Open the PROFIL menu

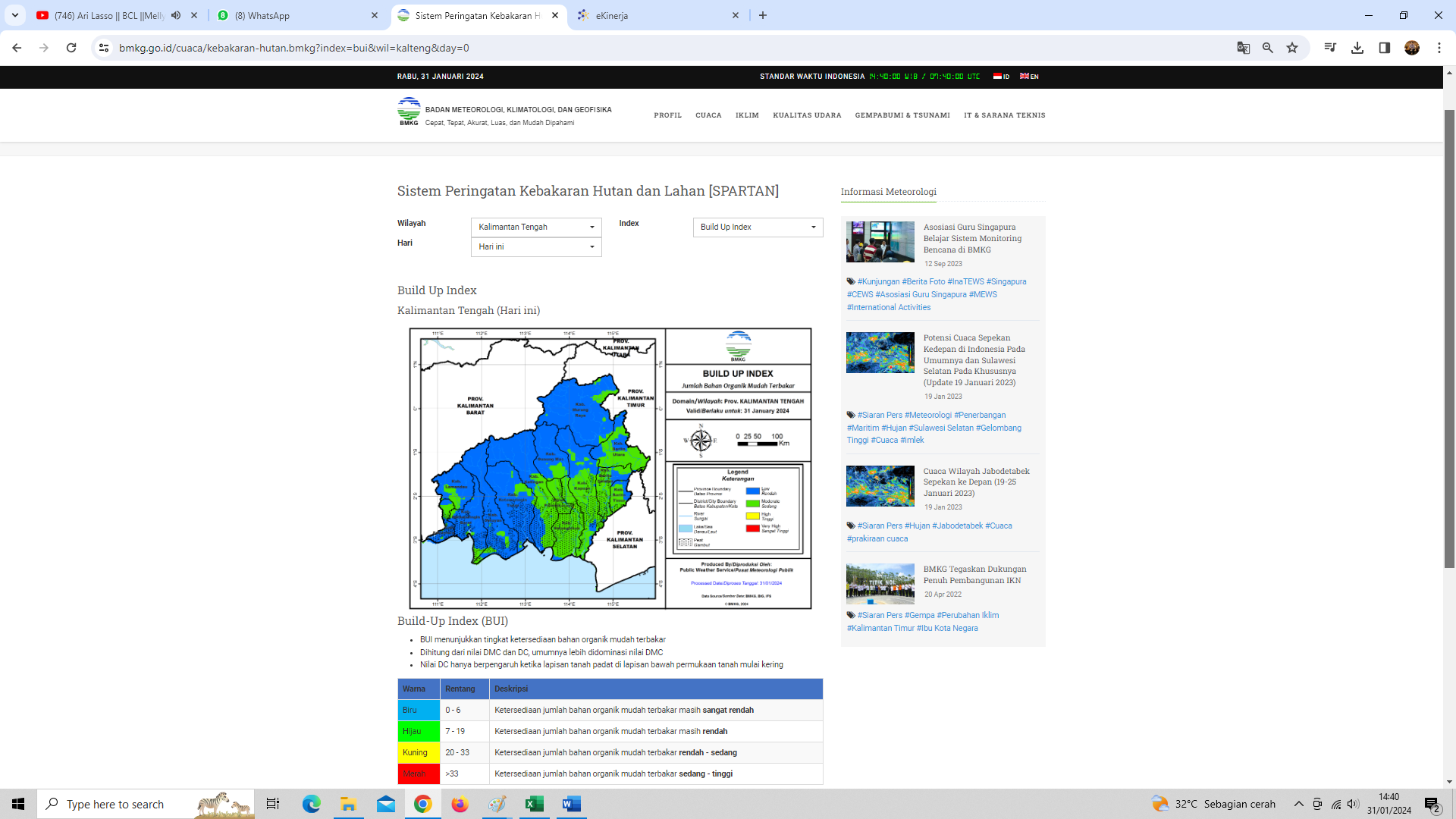pos(667,115)
